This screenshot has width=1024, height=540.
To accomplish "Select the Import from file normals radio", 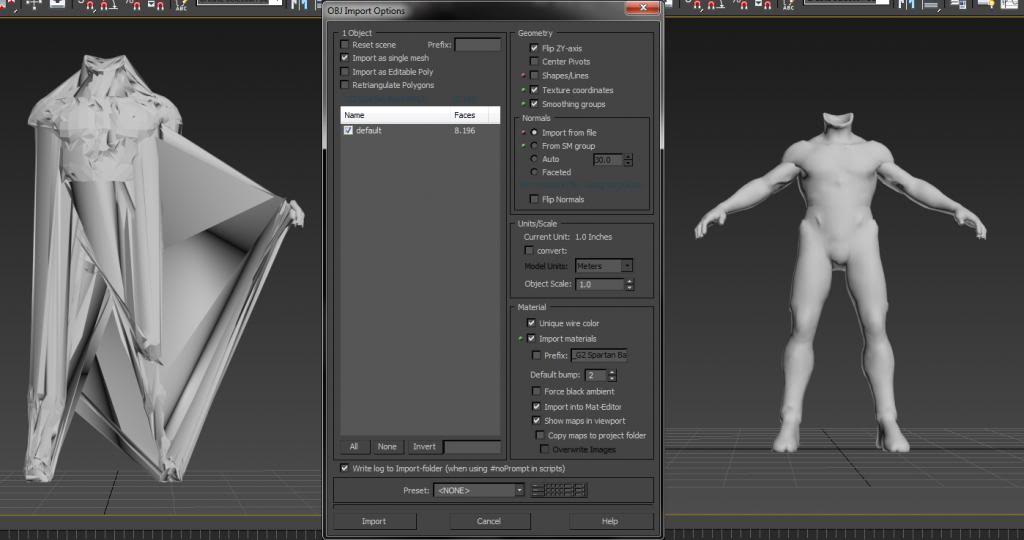I will click(x=534, y=132).
